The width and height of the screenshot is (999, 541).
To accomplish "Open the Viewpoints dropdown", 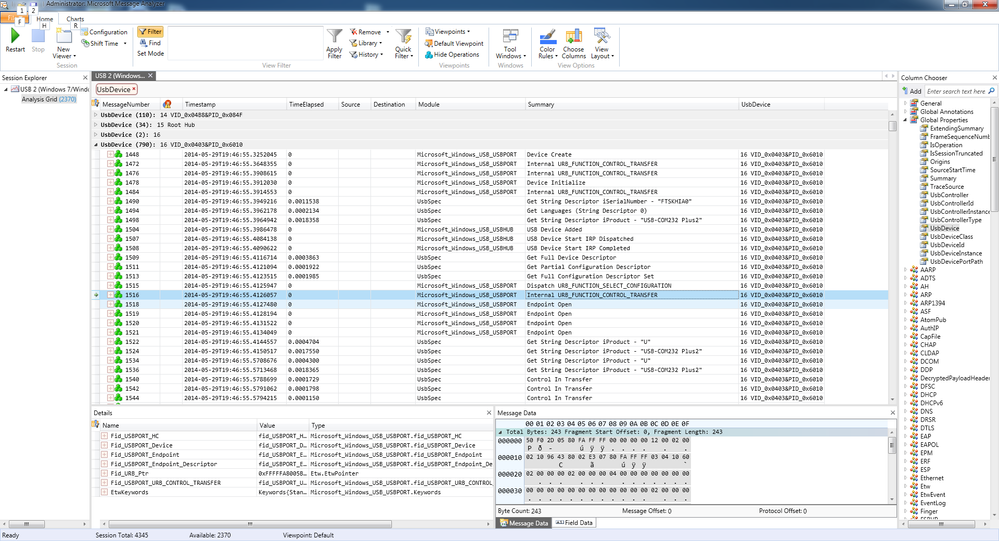I will coord(447,32).
